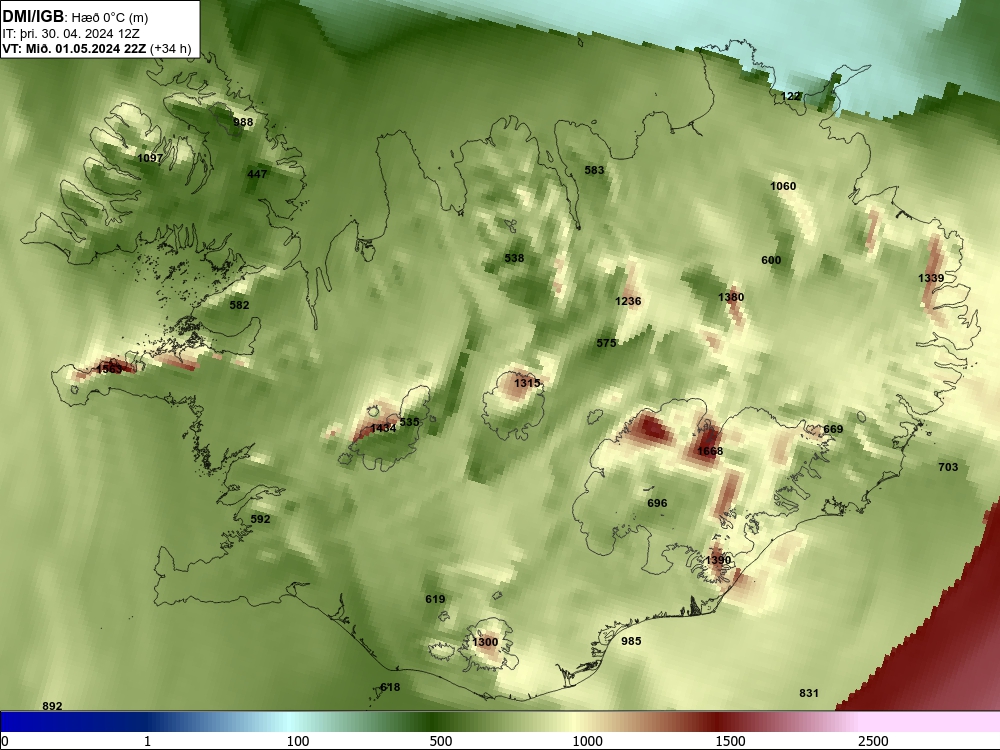Click the 669 height label
This screenshot has width=1000, height=750.
click(x=833, y=429)
